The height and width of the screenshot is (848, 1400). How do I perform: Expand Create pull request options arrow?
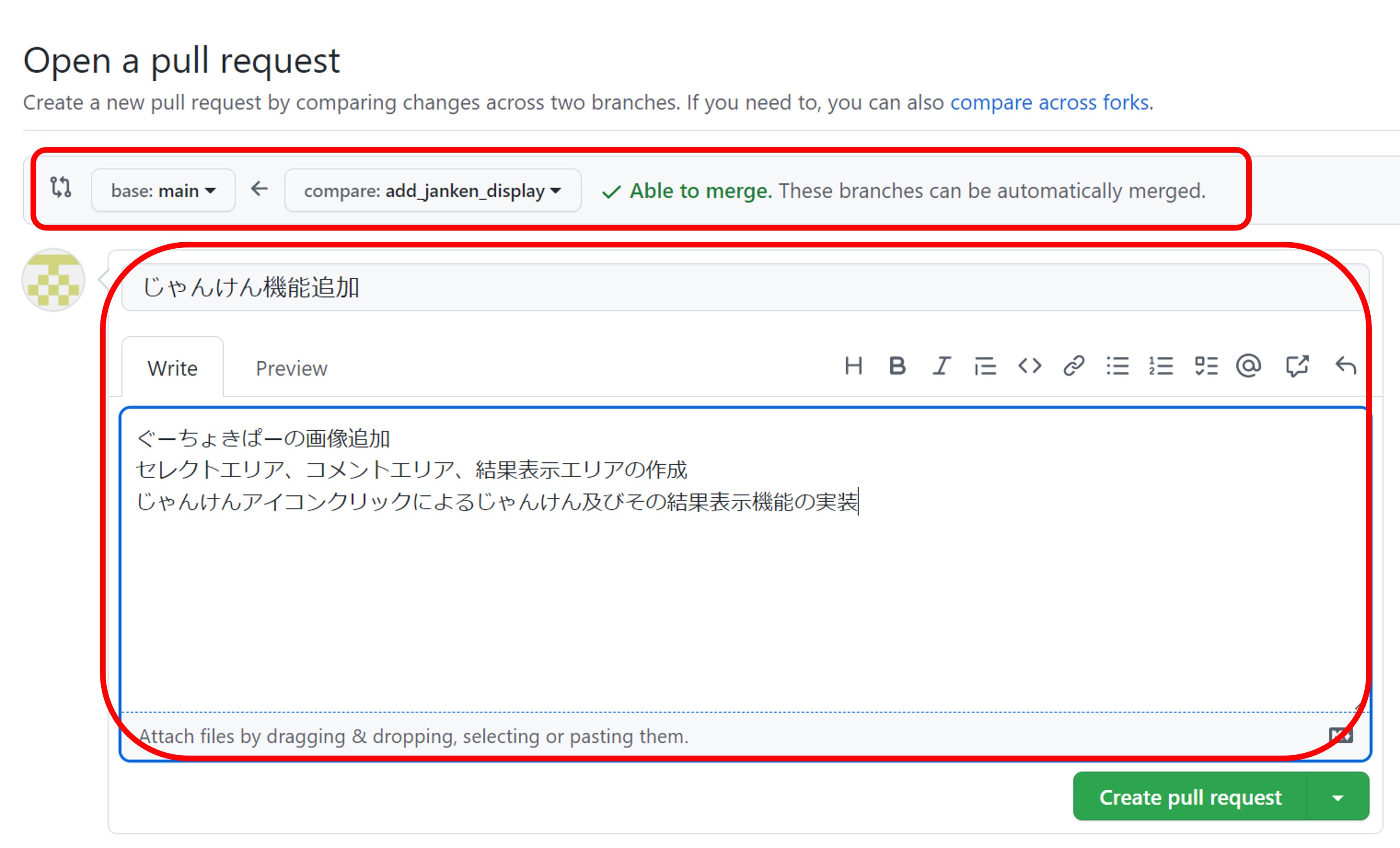[x=1337, y=797]
